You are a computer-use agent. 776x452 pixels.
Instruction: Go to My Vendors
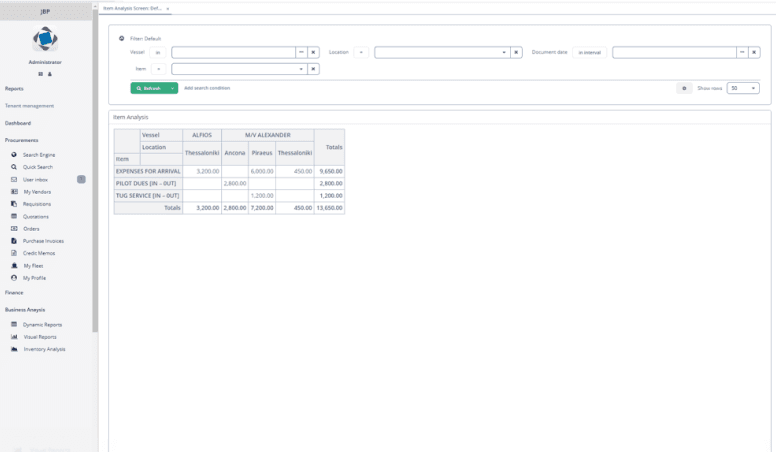coord(37,192)
